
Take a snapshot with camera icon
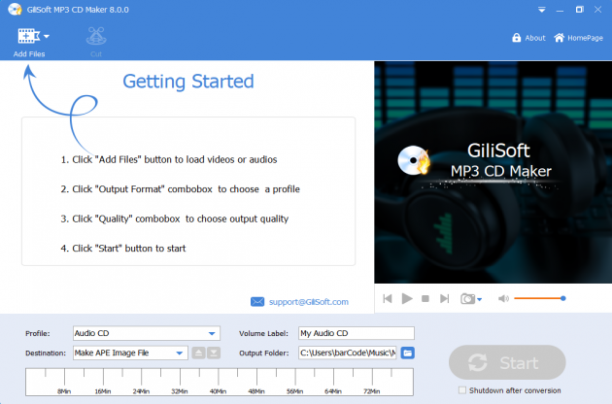pyautogui.click(x=467, y=299)
